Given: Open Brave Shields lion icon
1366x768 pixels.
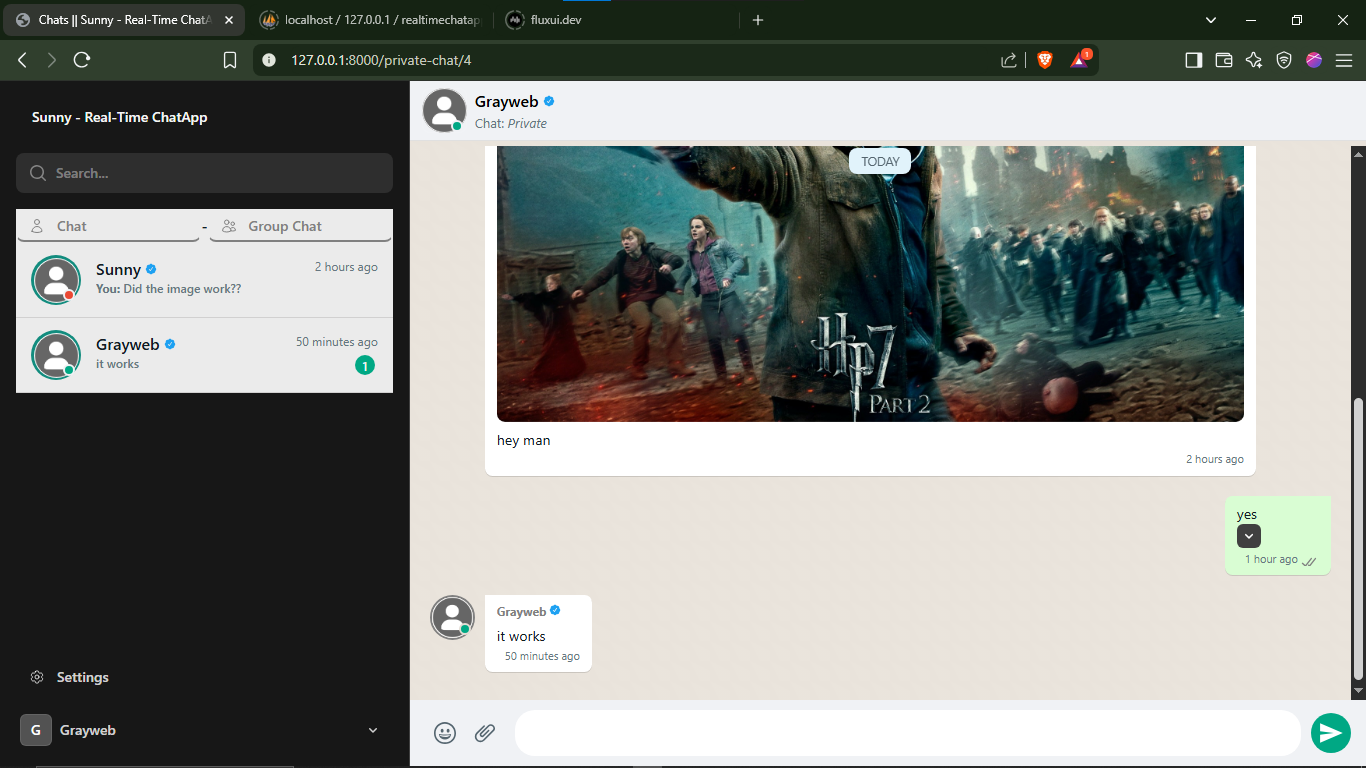Looking at the screenshot, I should click(1045, 60).
